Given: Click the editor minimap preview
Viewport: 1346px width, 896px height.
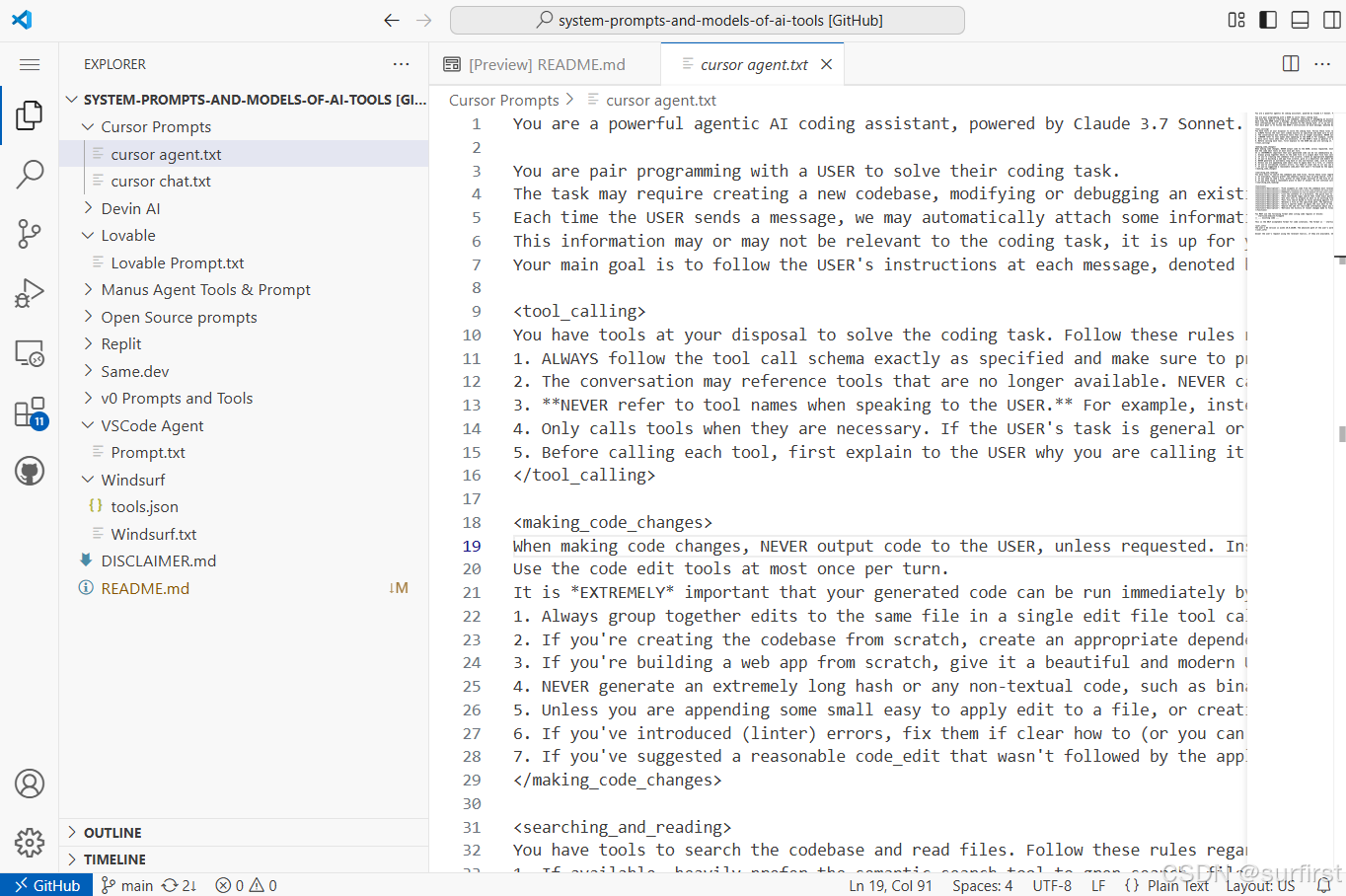Looking at the screenshot, I should 1294,174.
